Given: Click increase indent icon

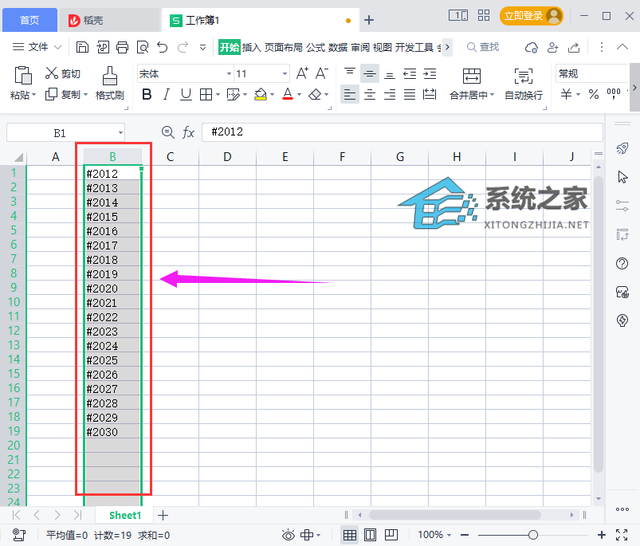Looking at the screenshot, I should point(429,74).
